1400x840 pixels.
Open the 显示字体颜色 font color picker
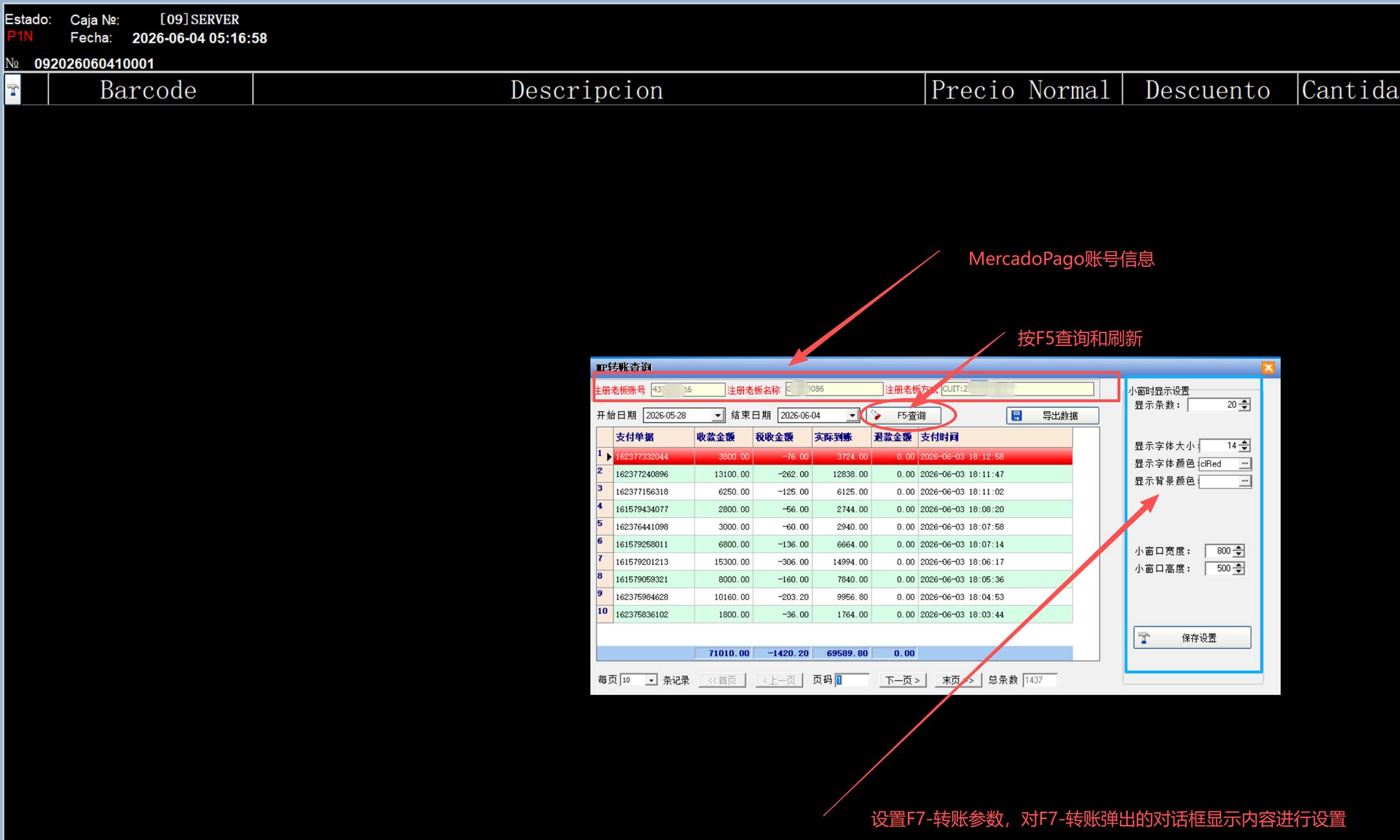click(x=1244, y=463)
